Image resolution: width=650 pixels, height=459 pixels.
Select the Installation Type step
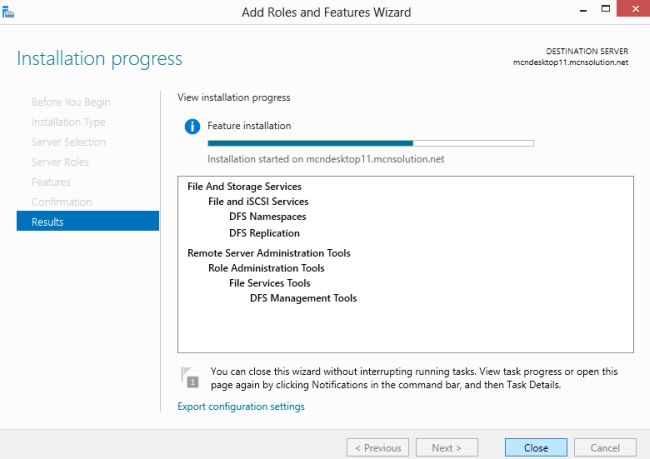point(68,122)
